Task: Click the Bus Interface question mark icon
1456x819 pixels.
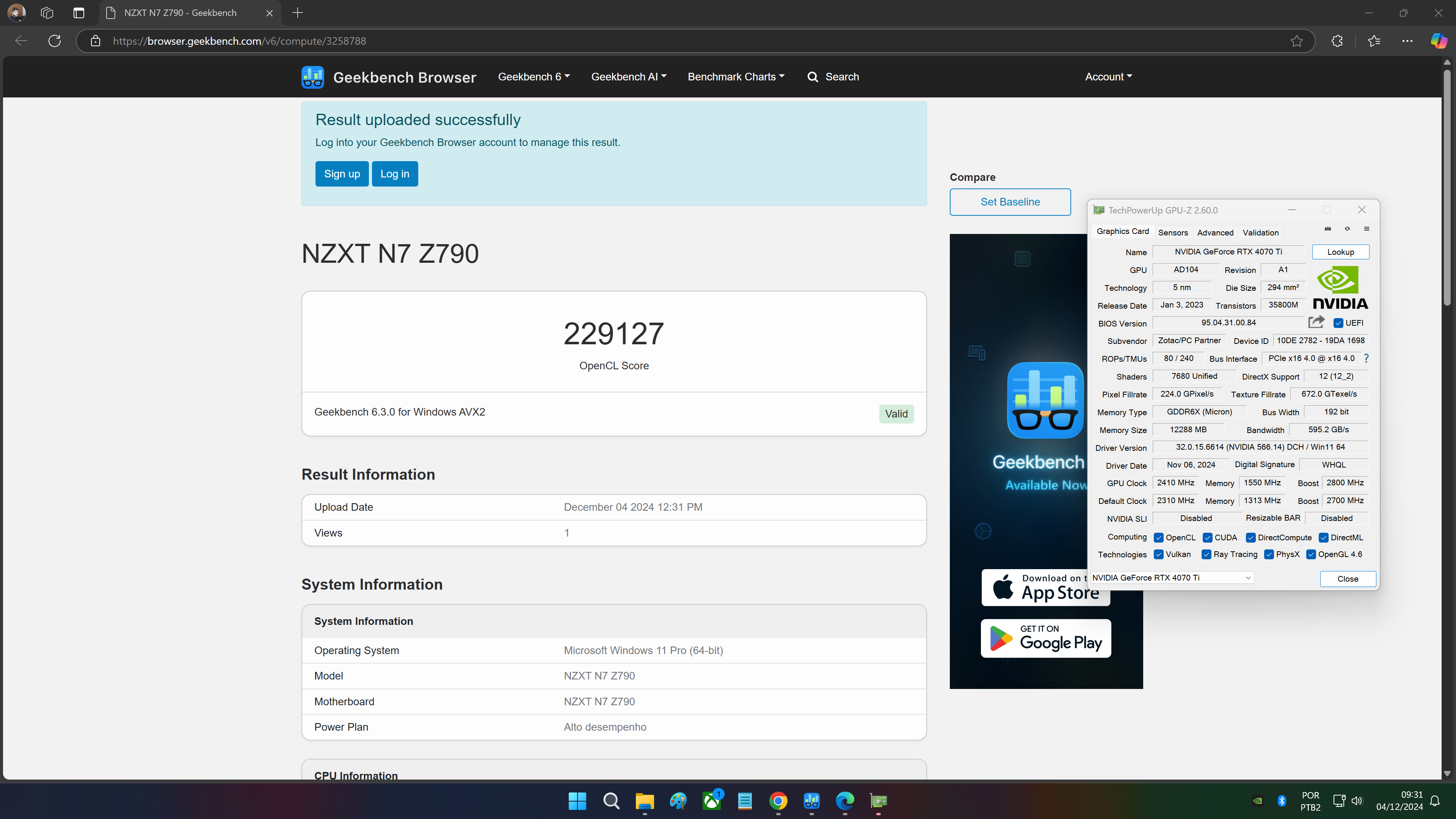Action: [x=1366, y=358]
